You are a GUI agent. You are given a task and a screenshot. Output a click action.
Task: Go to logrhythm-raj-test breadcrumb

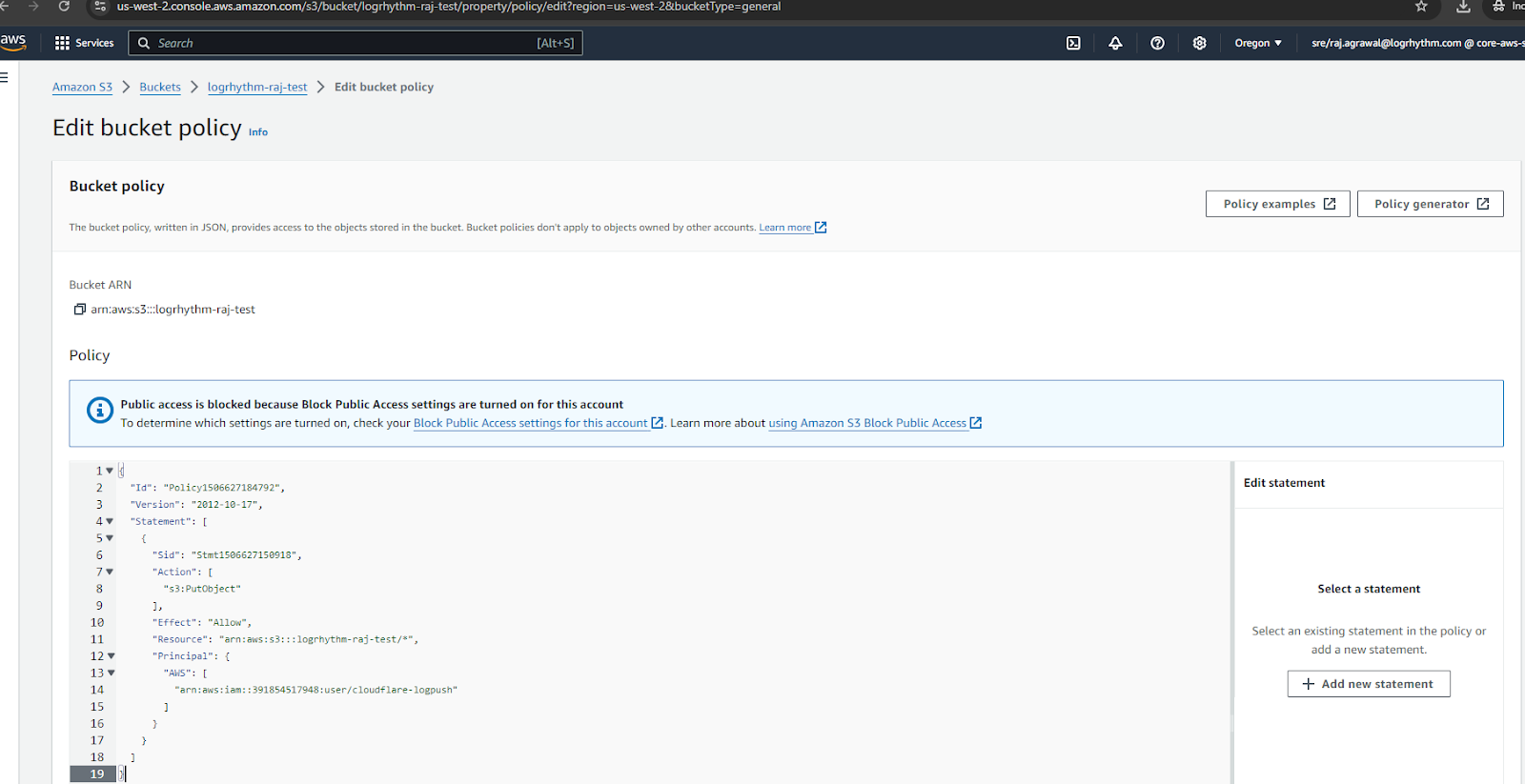pyautogui.click(x=257, y=87)
